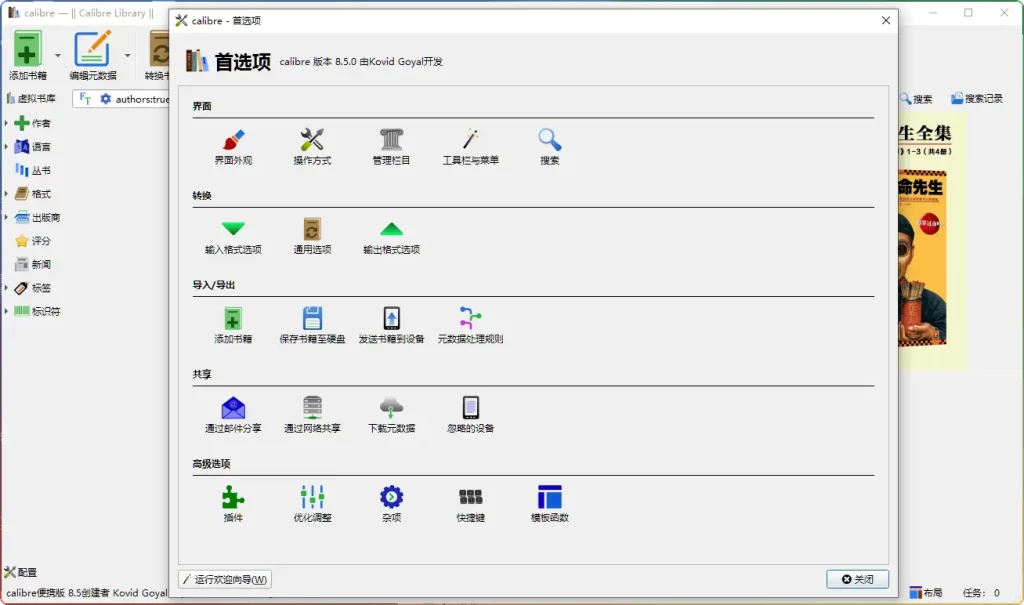Open 杂项 miscellaneous settings

pos(391,504)
